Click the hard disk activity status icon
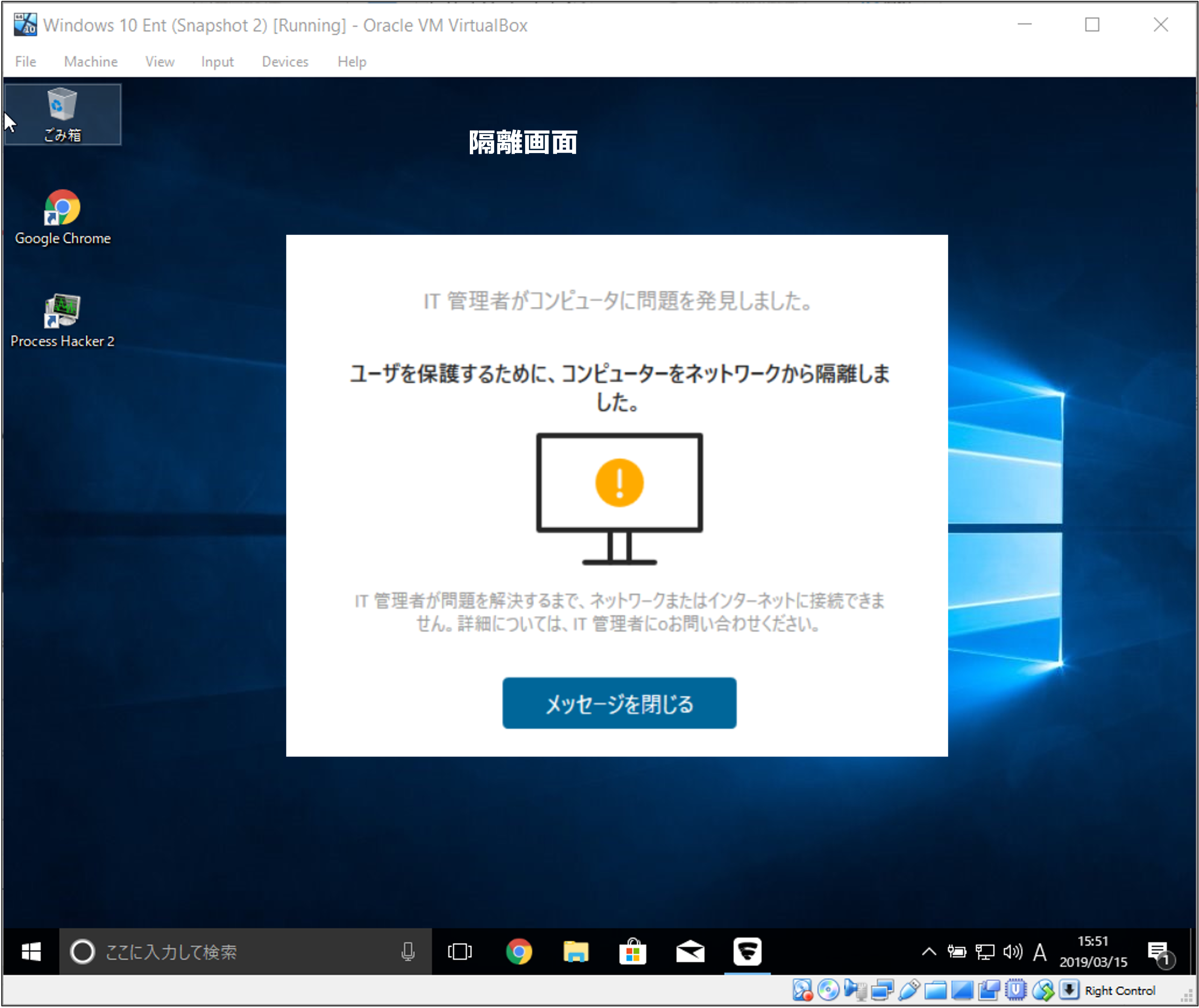This screenshot has height=1008, width=1199. click(x=802, y=990)
